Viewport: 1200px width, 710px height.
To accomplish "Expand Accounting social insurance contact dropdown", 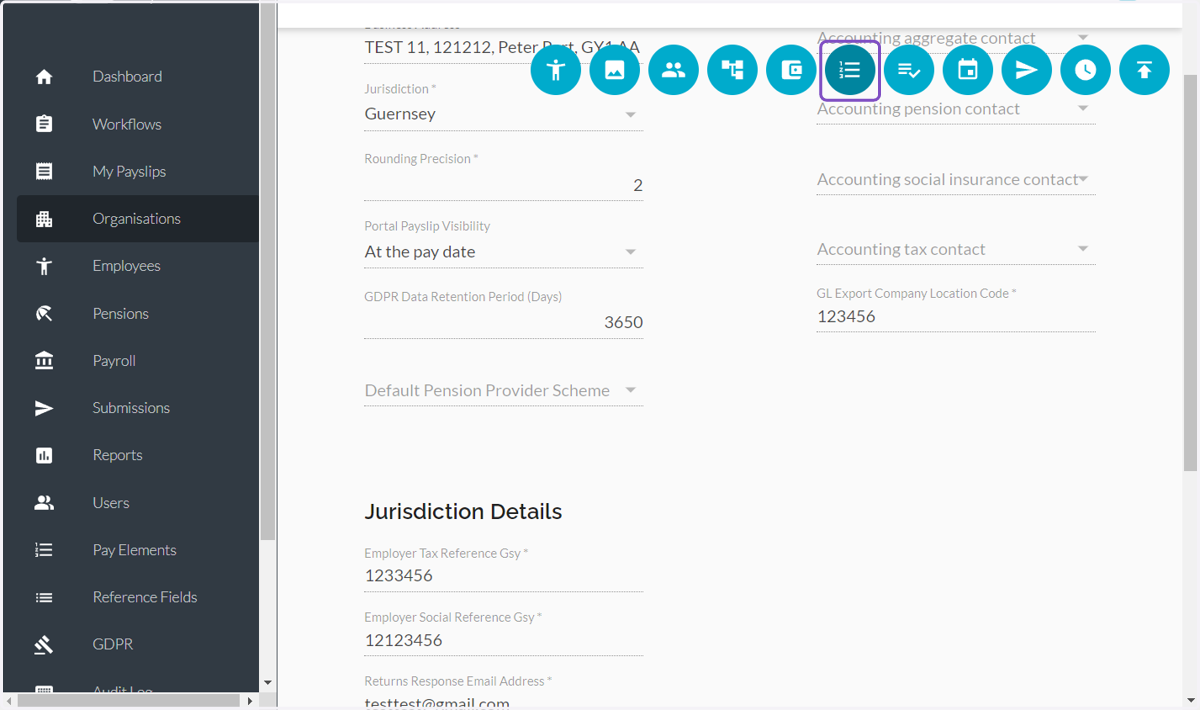I will [956, 179].
